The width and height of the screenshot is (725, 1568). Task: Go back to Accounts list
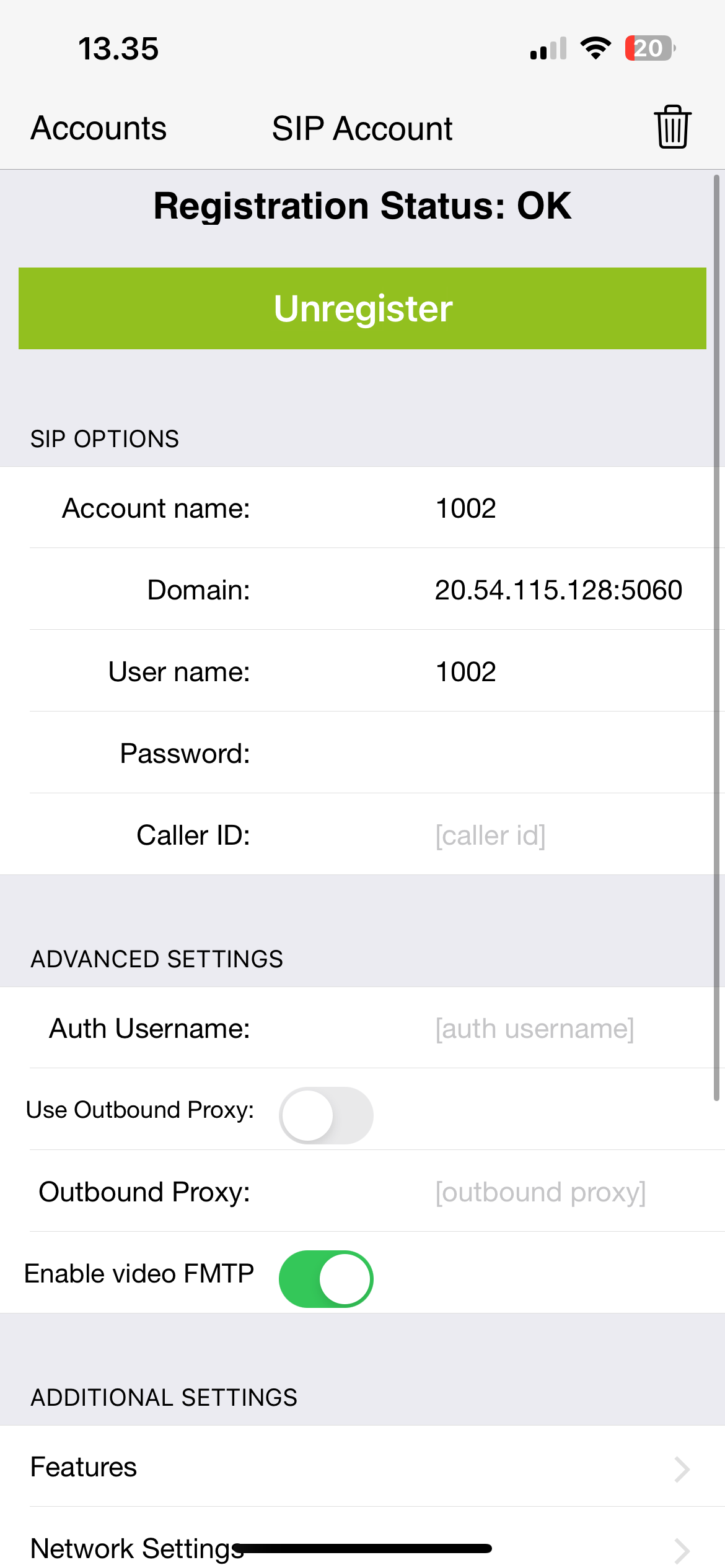coord(99,128)
